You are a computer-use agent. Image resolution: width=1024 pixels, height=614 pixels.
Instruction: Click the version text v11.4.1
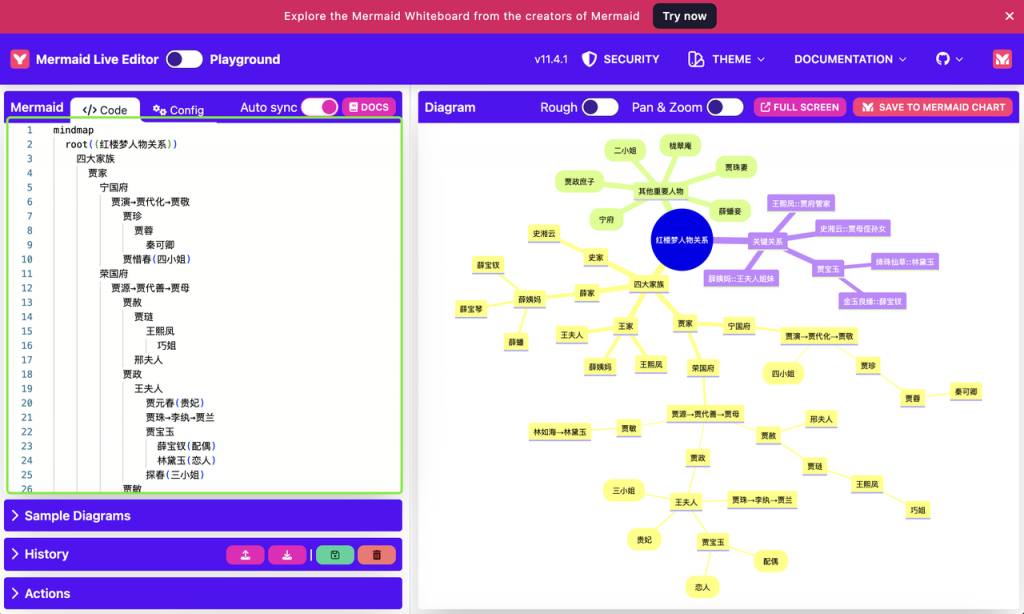[551, 59]
